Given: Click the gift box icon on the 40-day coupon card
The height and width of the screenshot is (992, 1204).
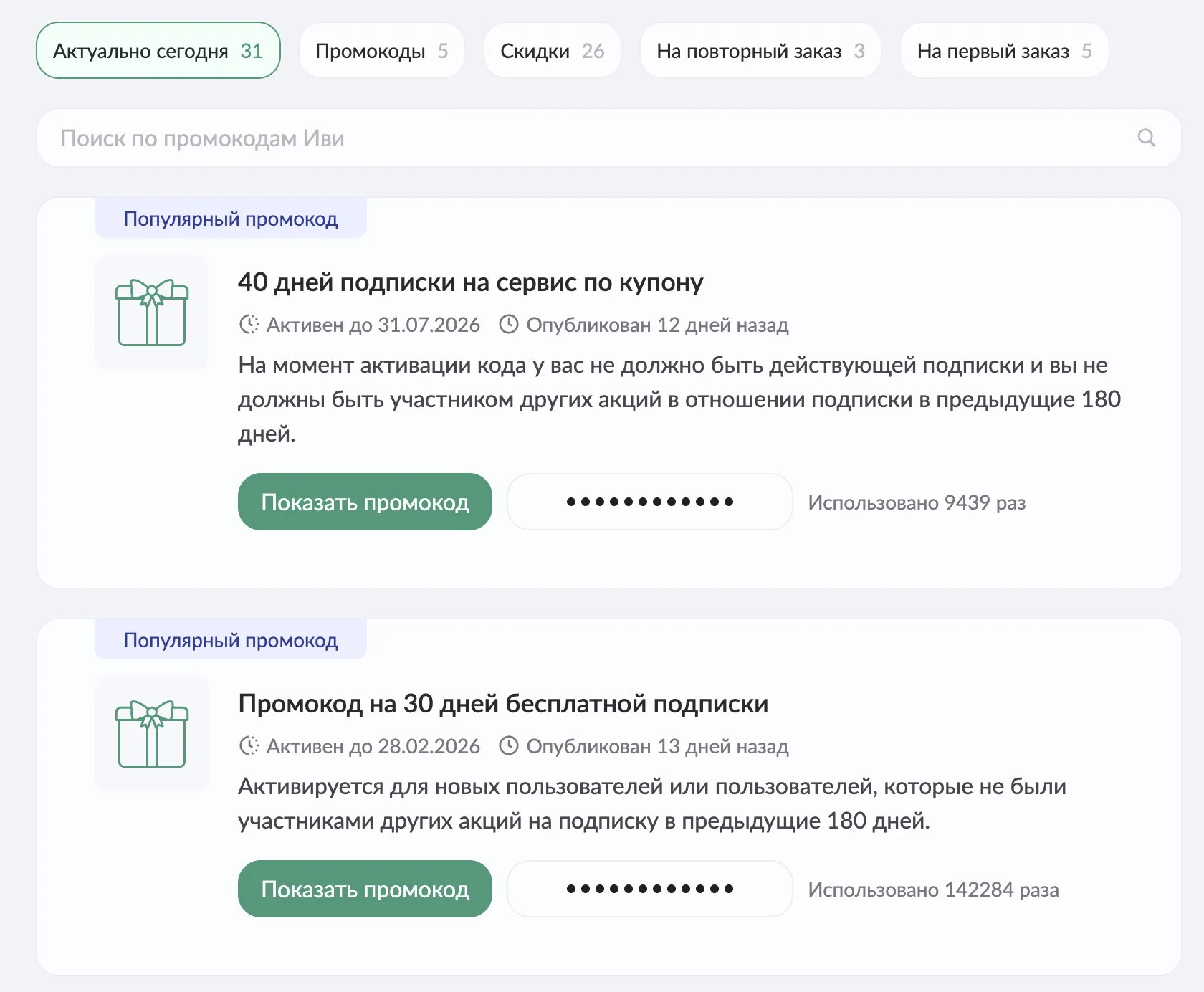Looking at the screenshot, I should pyautogui.click(x=150, y=313).
